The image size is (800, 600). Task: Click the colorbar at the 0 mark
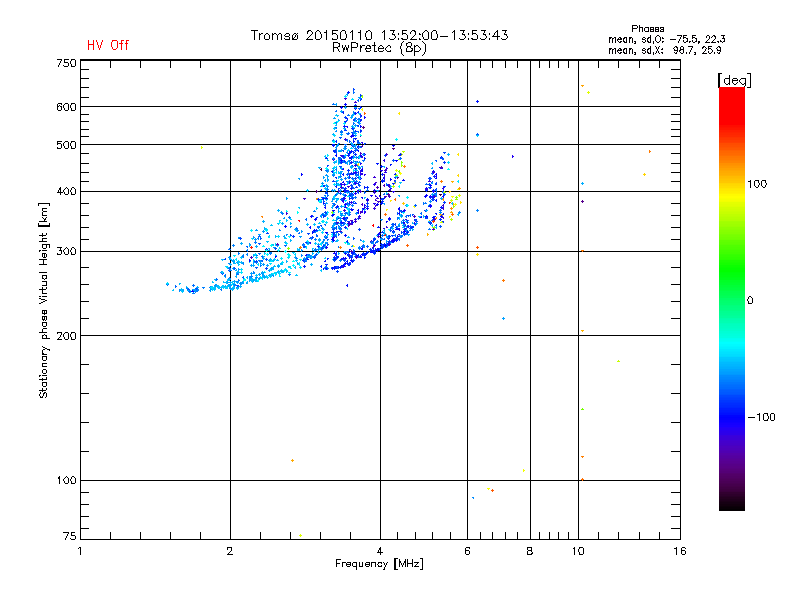tap(732, 301)
